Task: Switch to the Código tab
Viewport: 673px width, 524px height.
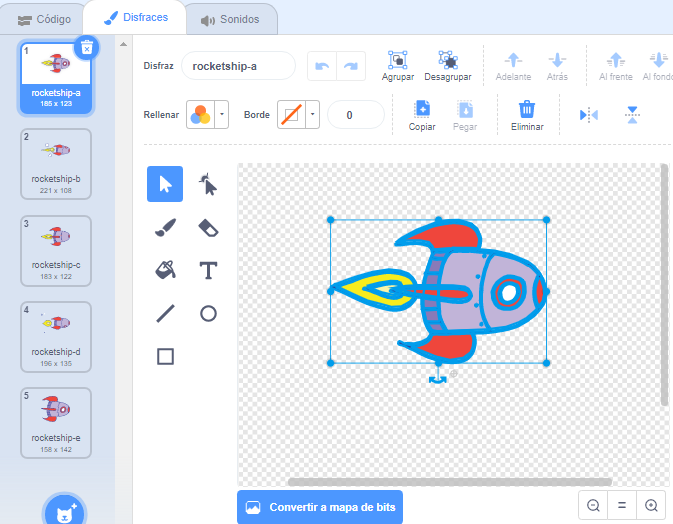Action: (x=44, y=19)
